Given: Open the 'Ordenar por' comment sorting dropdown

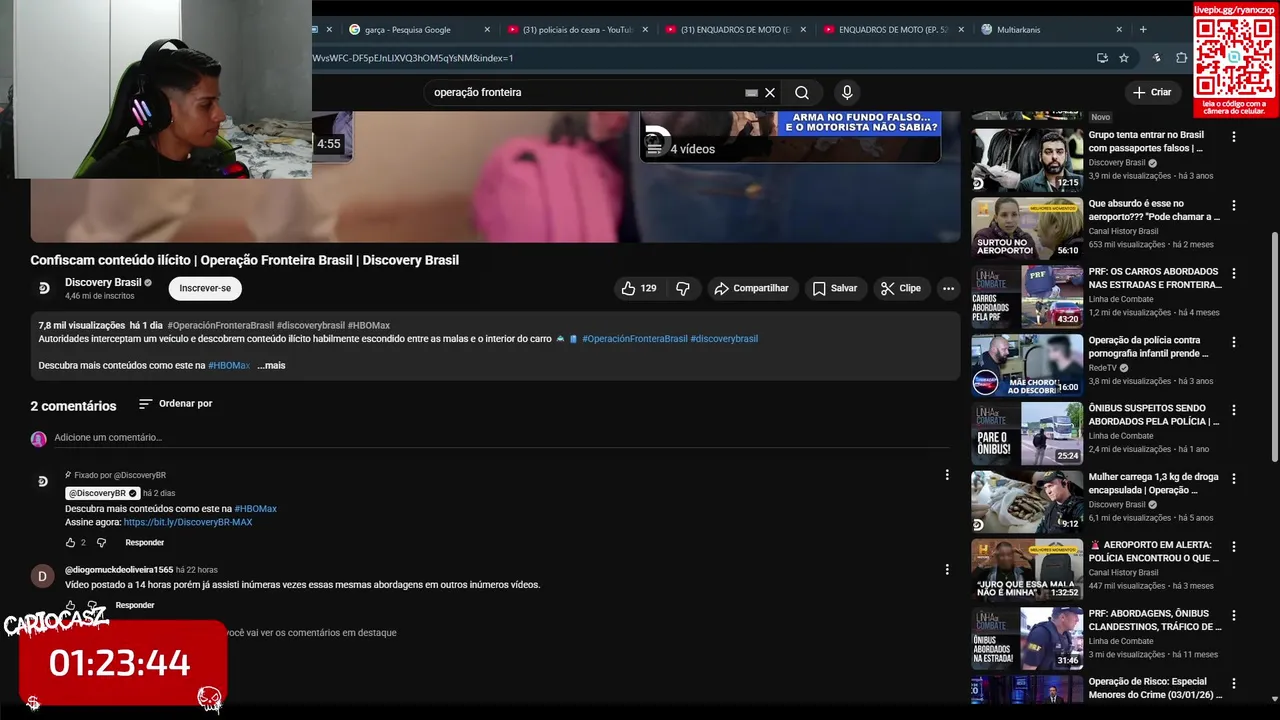Looking at the screenshot, I should [175, 404].
